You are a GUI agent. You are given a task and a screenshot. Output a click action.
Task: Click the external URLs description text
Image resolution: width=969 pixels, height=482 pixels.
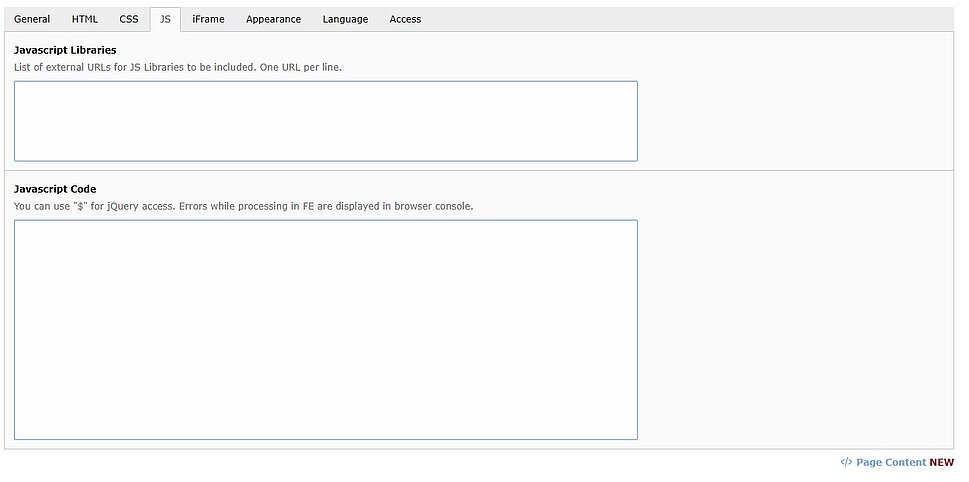[178, 67]
